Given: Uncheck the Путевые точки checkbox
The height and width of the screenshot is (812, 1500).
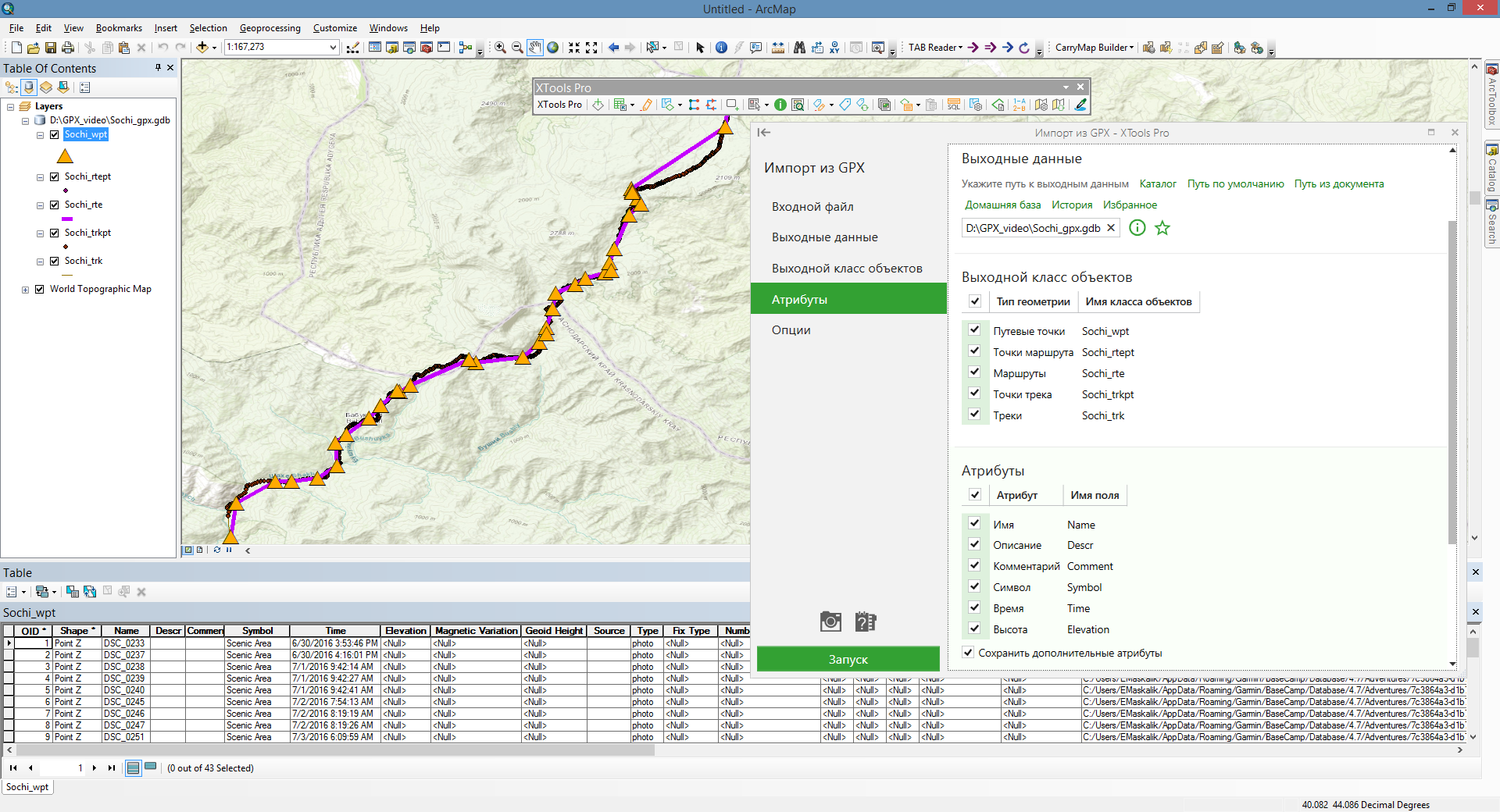Looking at the screenshot, I should pyautogui.click(x=974, y=330).
